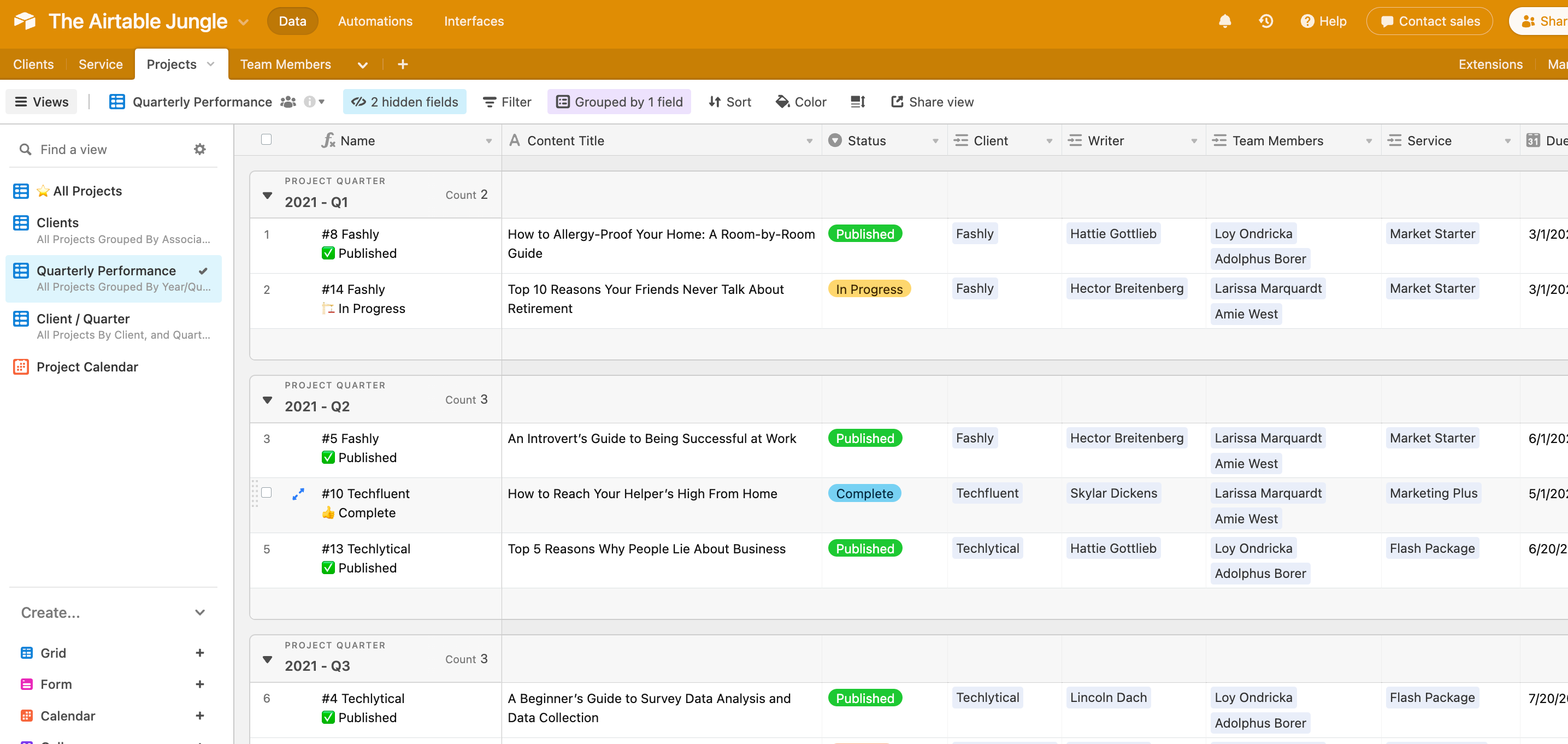Click the Contact sales button
The image size is (1568, 744).
[1429, 21]
